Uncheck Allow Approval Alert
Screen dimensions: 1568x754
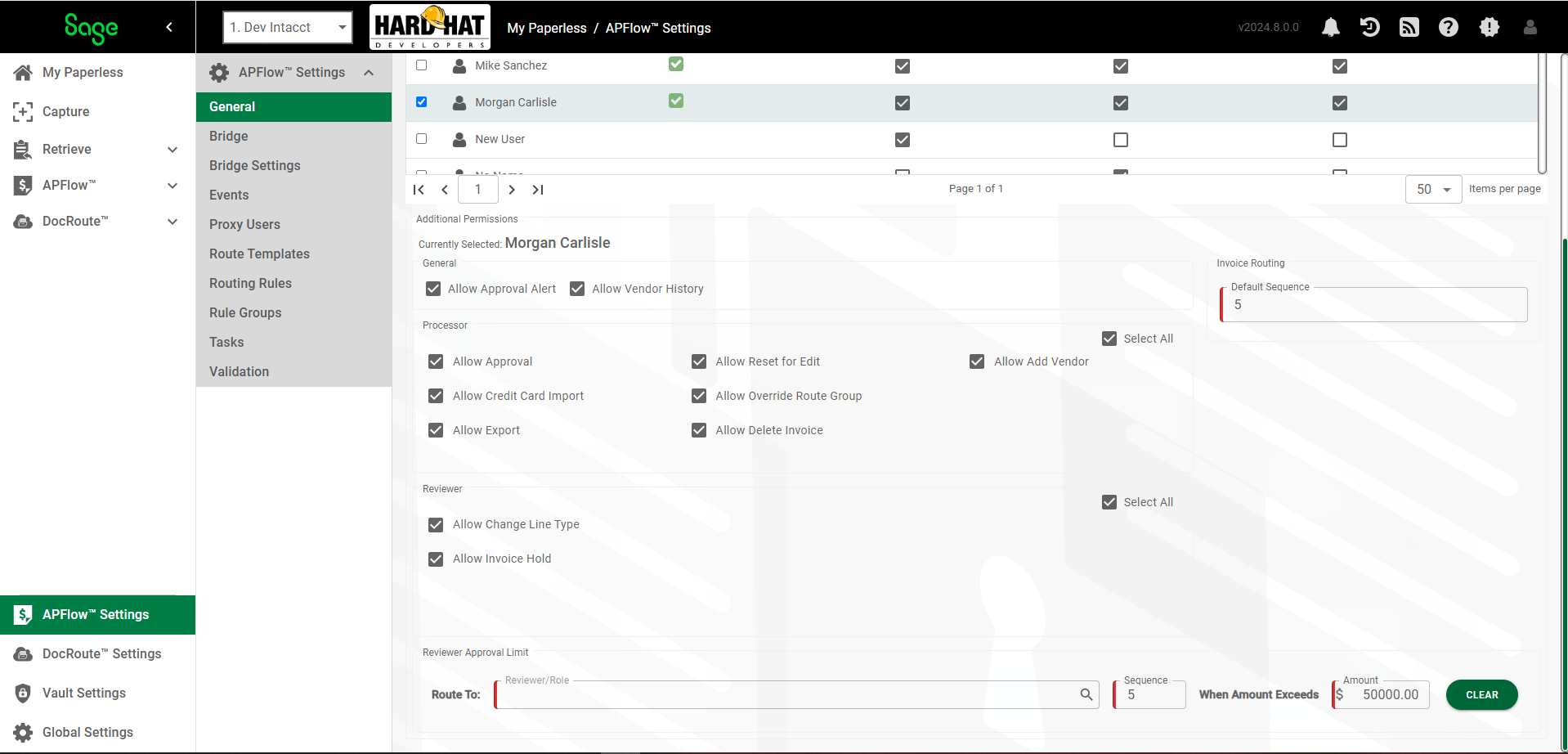(433, 289)
